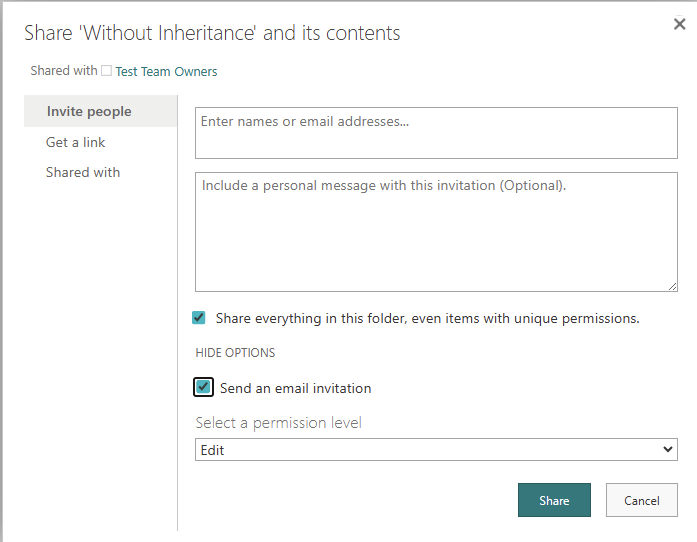Image resolution: width=697 pixels, height=542 pixels.
Task: Cancel the sharing dialog
Action: click(641, 500)
